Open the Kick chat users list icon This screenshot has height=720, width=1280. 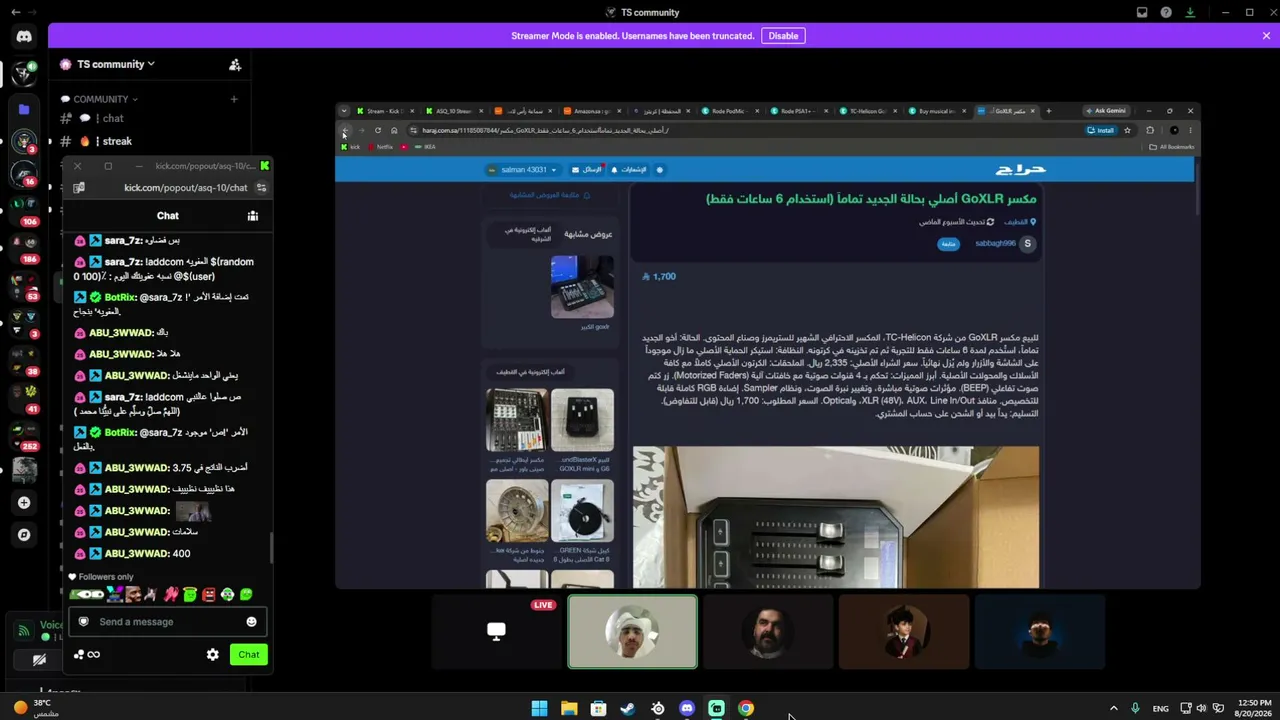point(253,215)
